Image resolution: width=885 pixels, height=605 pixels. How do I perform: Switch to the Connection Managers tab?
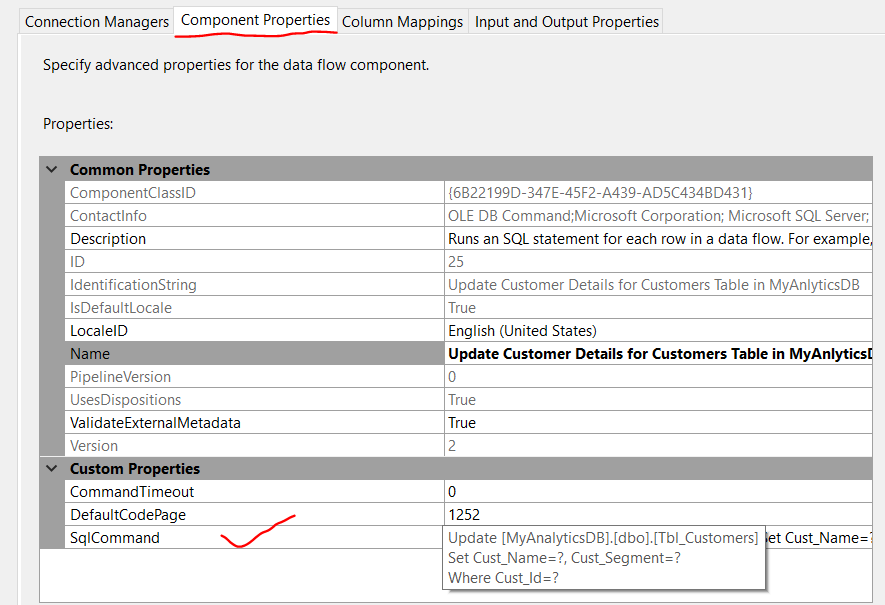[96, 21]
